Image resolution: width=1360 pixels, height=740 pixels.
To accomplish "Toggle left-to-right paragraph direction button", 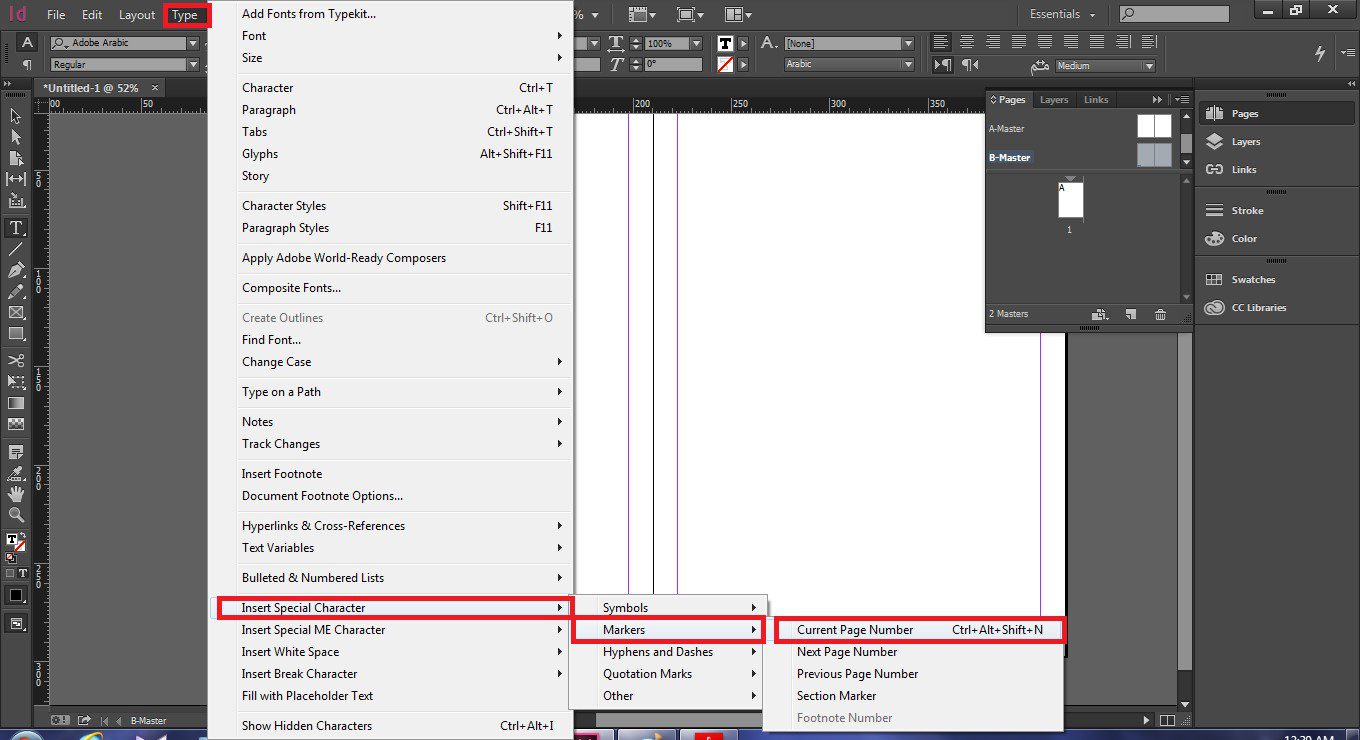I will 942,64.
